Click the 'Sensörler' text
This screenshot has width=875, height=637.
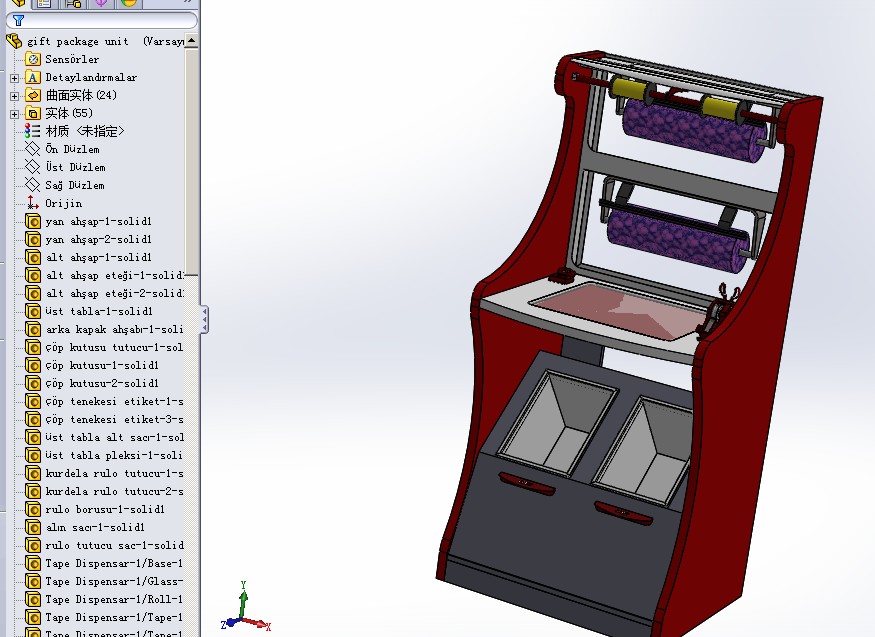[72, 59]
